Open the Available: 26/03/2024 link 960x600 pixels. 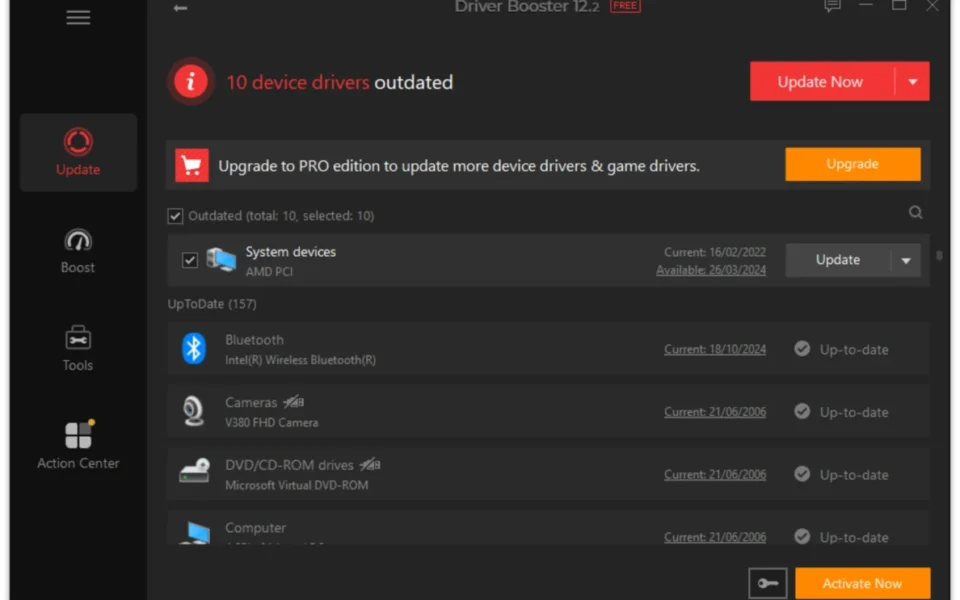coord(711,270)
